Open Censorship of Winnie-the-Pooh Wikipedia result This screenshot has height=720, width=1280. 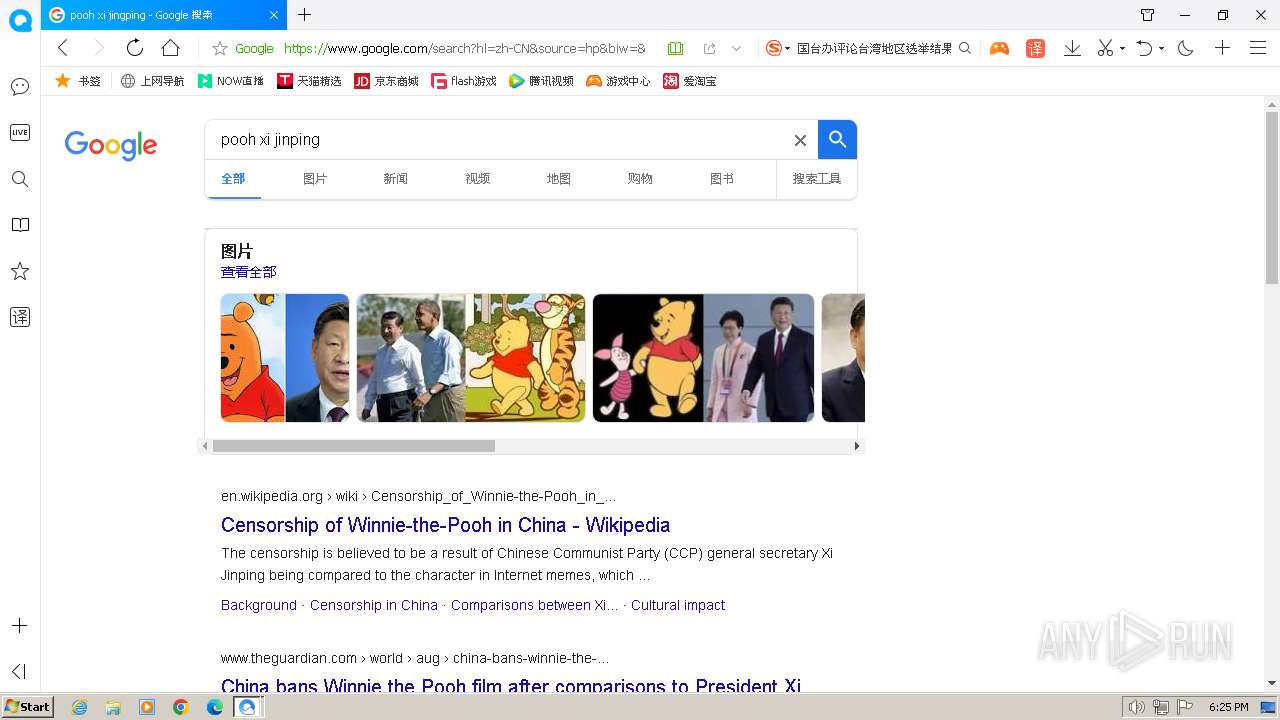click(445, 525)
